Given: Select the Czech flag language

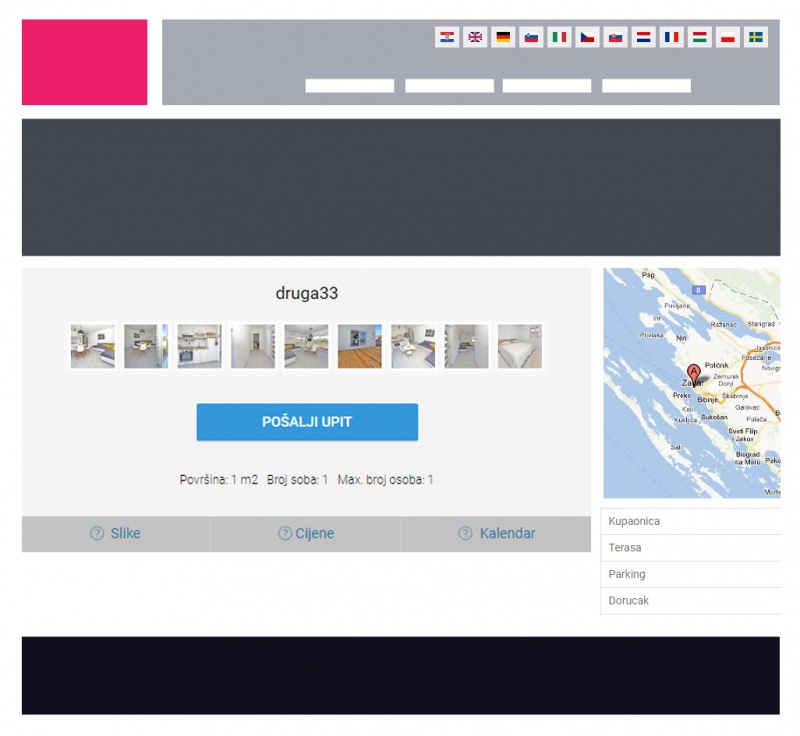Looking at the screenshot, I should pos(588,37).
